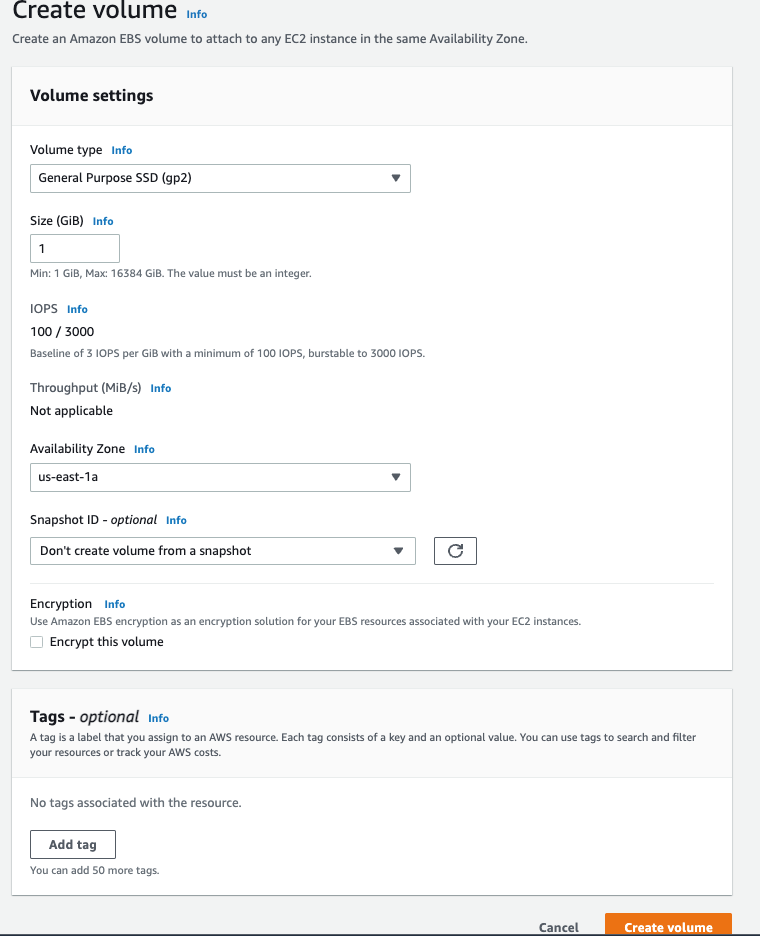This screenshot has height=936, width=760.
Task: Open Info link next to Size (GiB)
Action: pyautogui.click(x=103, y=221)
